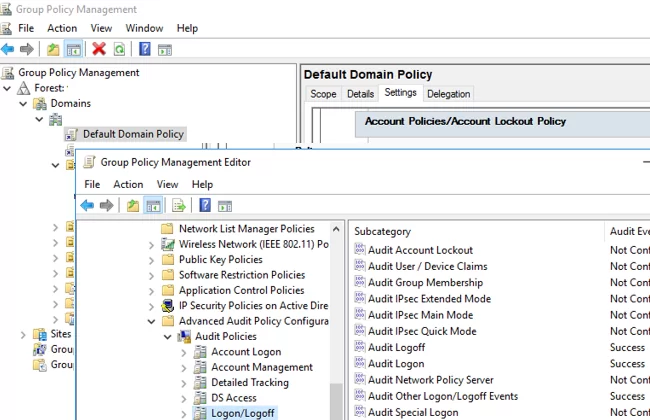Expand Wireless Network (IEEE 802.11) Policies node

[152, 245]
